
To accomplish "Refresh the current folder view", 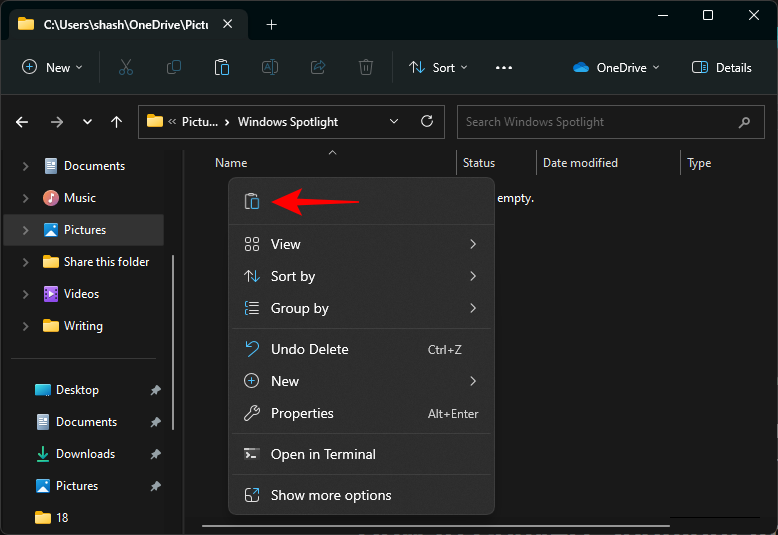I will [427, 121].
